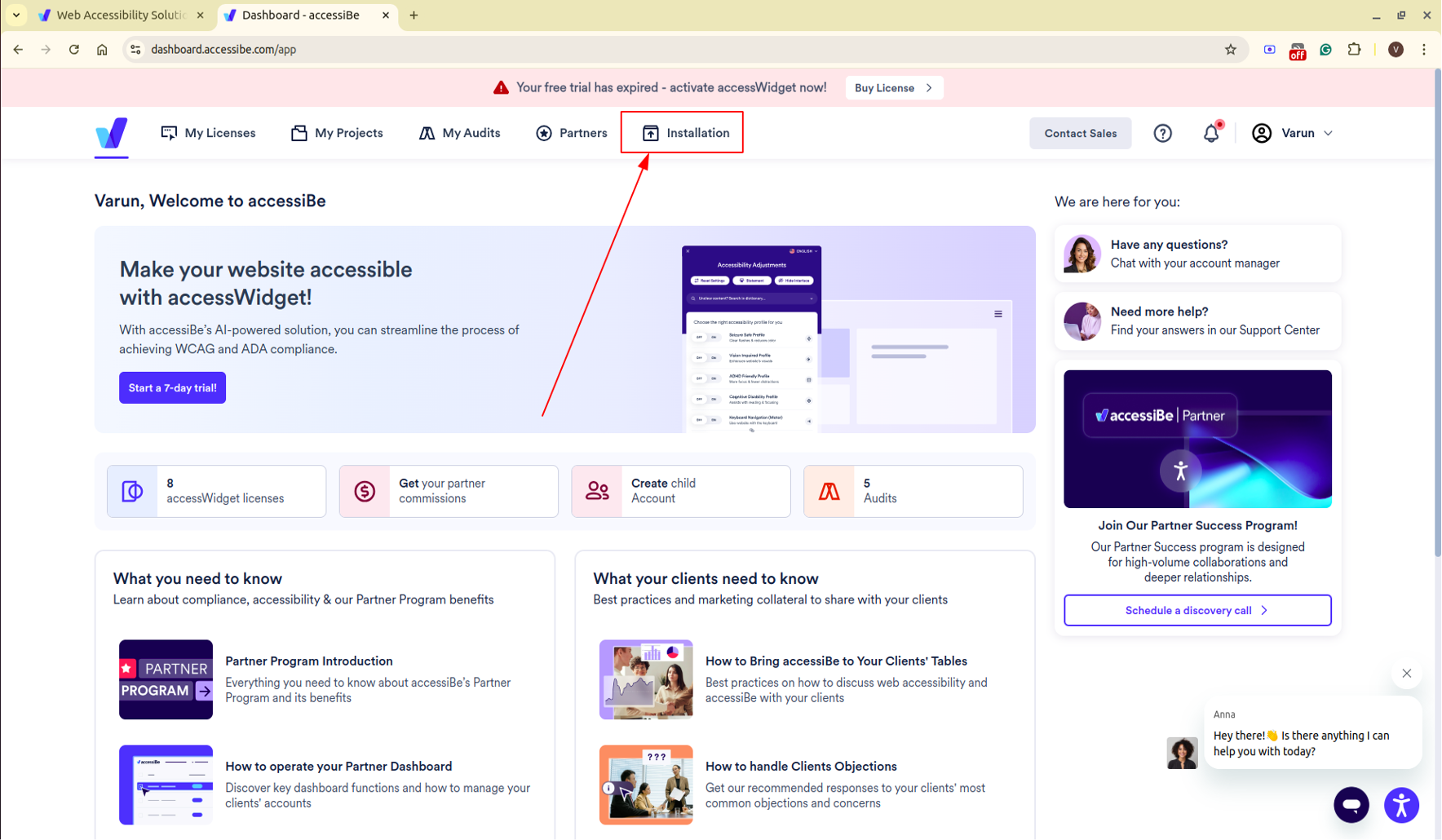Click the accessiBe Partner banner image

click(x=1197, y=439)
